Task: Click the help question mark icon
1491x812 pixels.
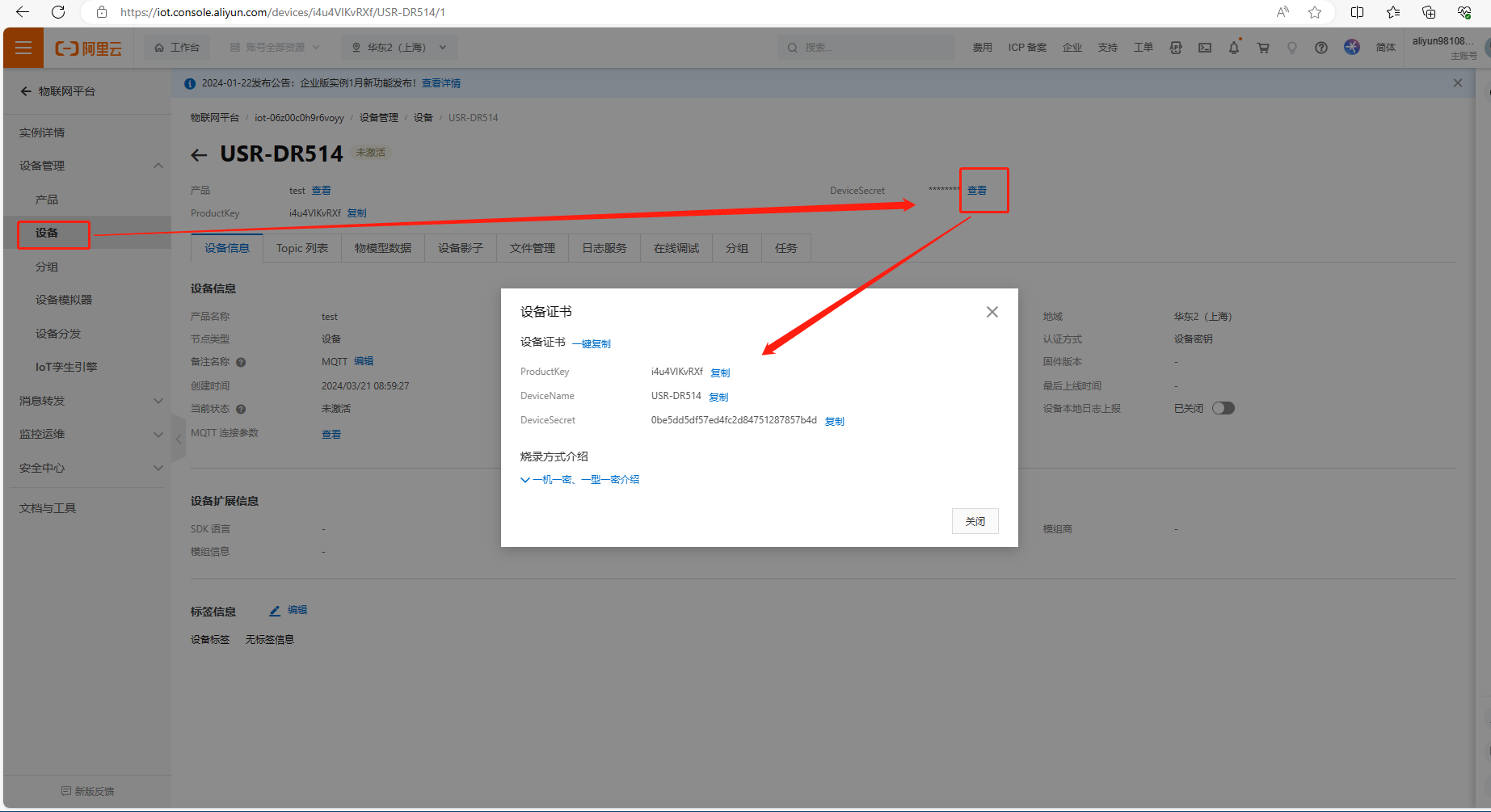Action: (1320, 48)
